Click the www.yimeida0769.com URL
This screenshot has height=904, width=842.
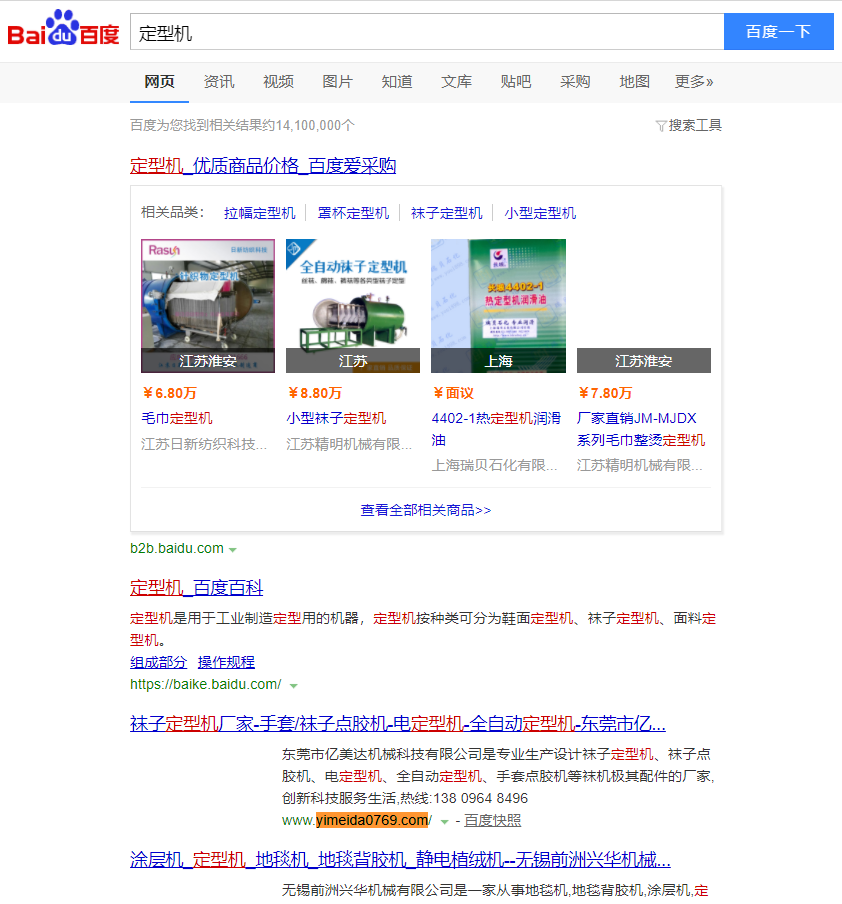[357, 820]
